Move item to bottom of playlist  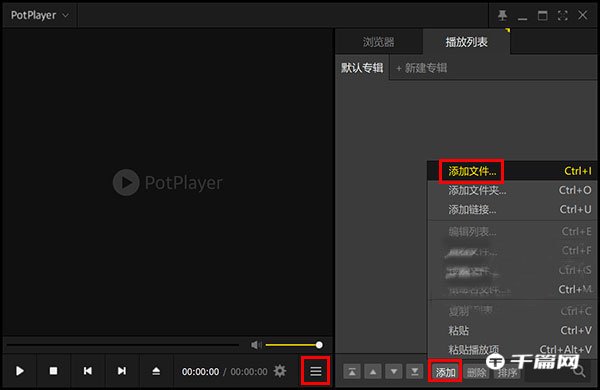(x=414, y=372)
